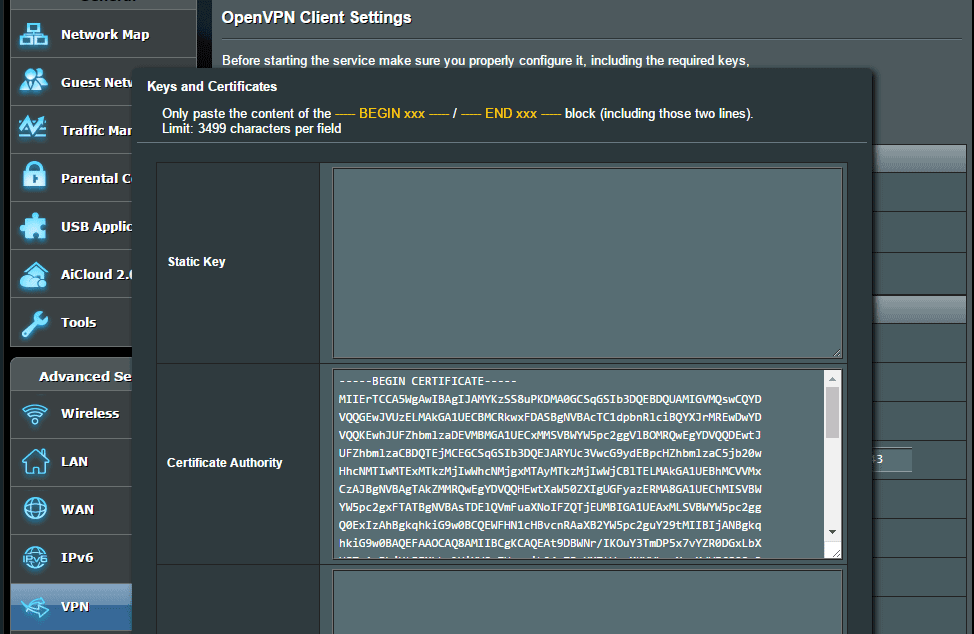Image resolution: width=974 pixels, height=634 pixels.
Task: Open the Parental Controls menu label
Action: pyautogui.click(x=96, y=178)
